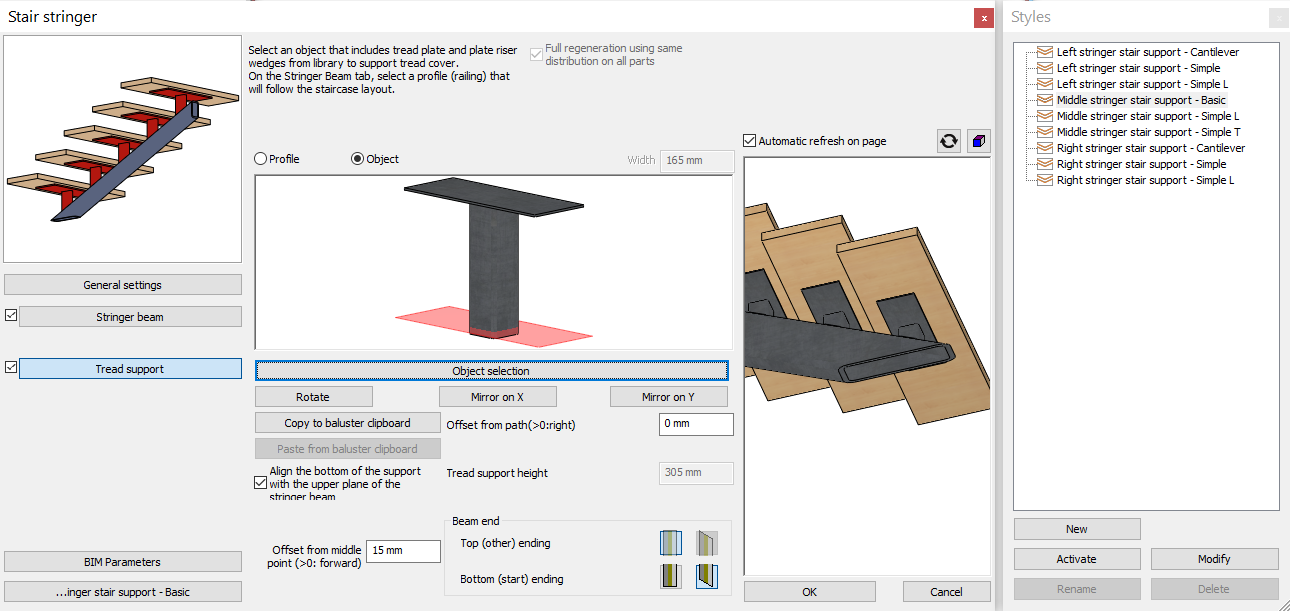This screenshot has height=611, width=1290.
Task: Open the General settings page
Action: pyautogui.click(x=123, y=285)
